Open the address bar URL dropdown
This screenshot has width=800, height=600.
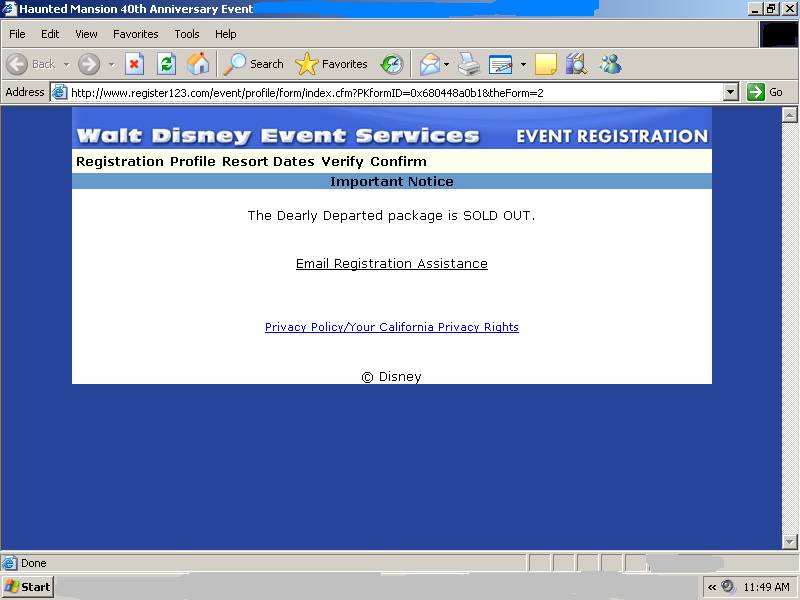[731, 92]
